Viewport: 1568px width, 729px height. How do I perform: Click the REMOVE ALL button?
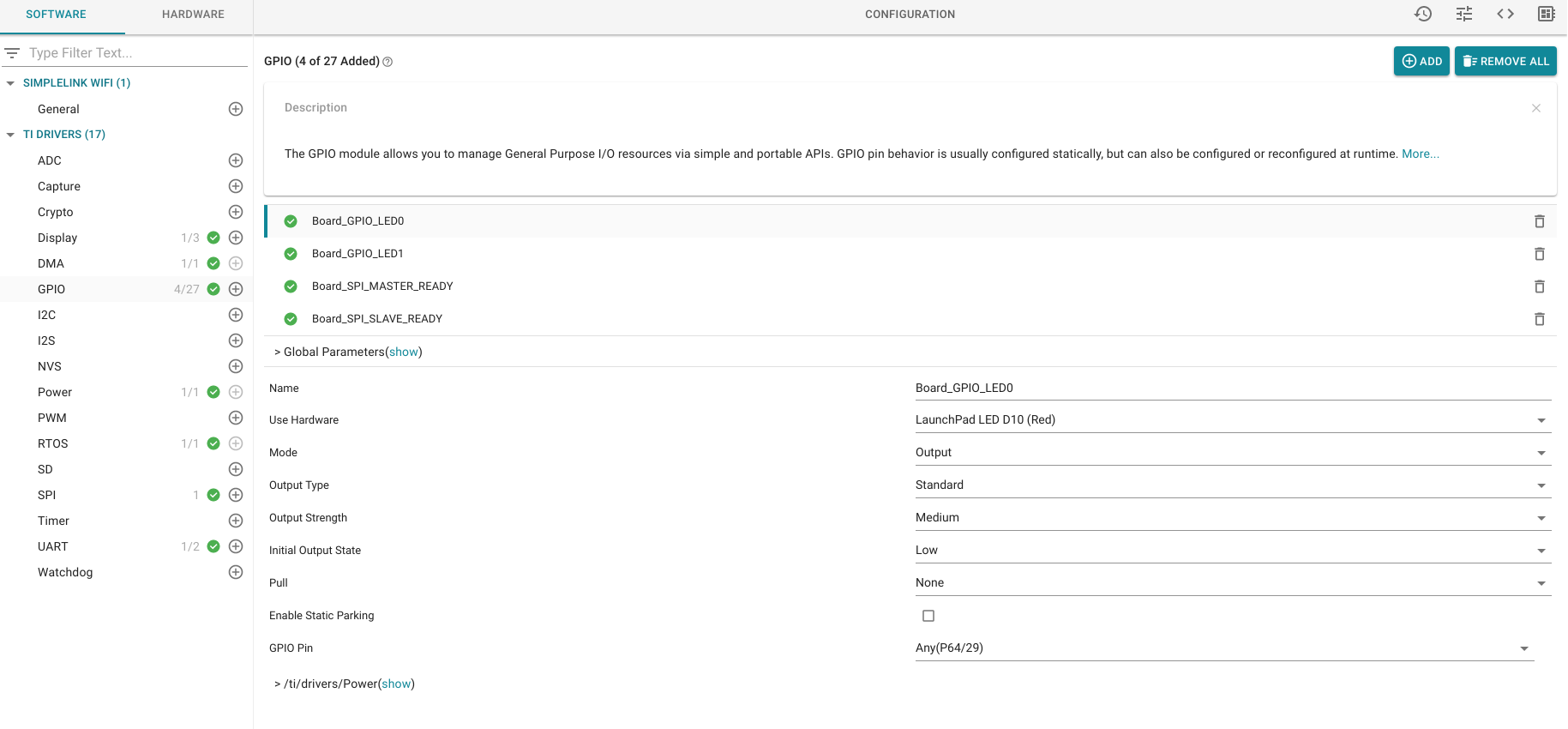pyautogui.click(x=1505, y=61)
